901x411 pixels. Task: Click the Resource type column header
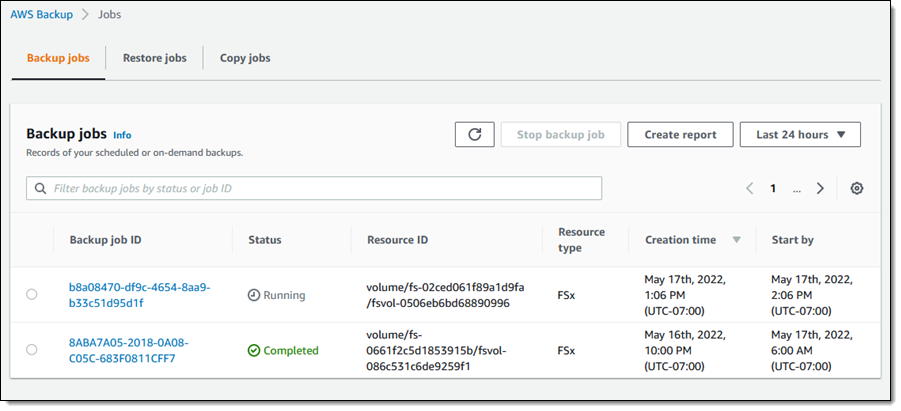582,240
